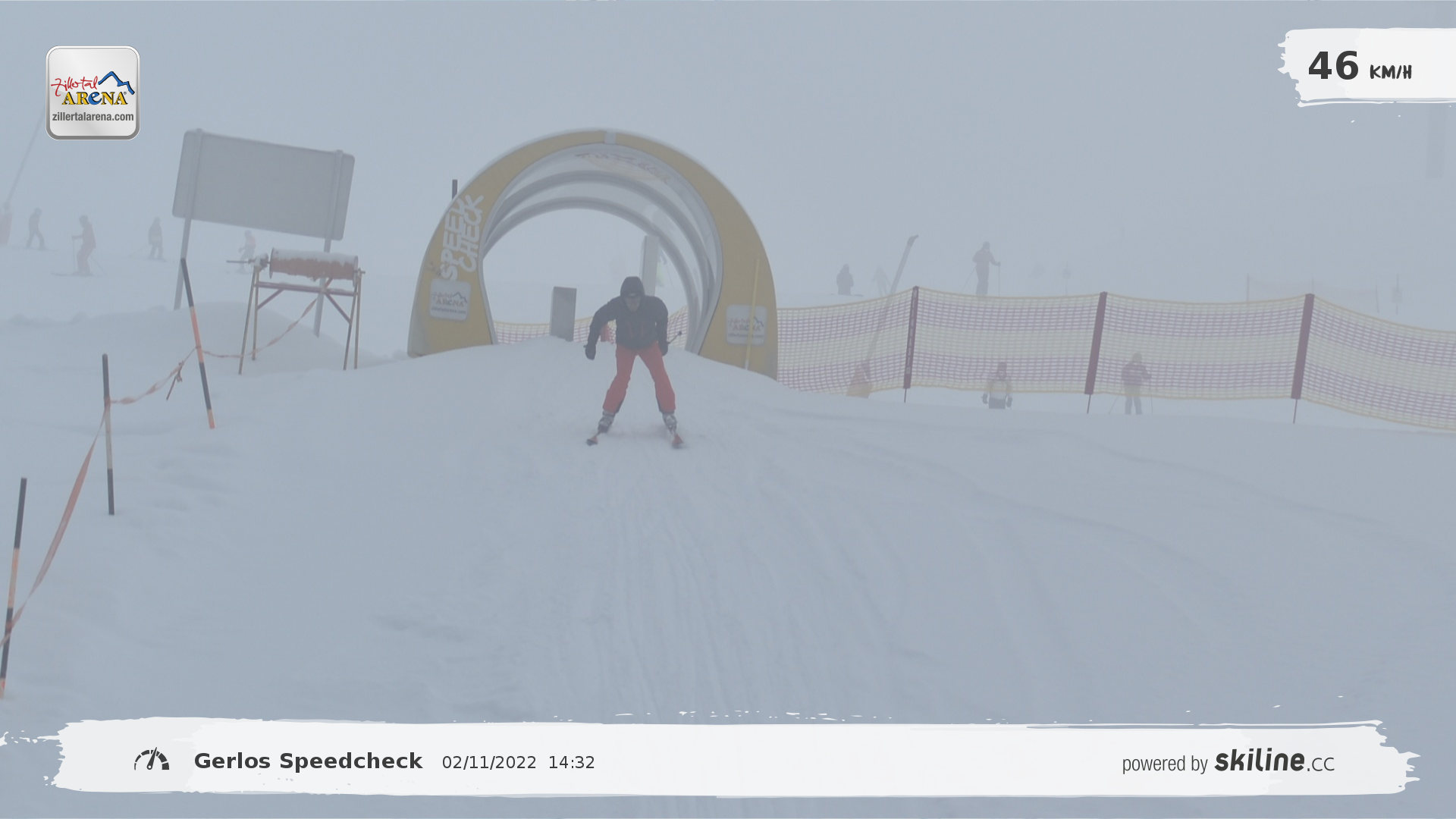
Task: Click the 14:32 time label
Action: pos(571,763)
